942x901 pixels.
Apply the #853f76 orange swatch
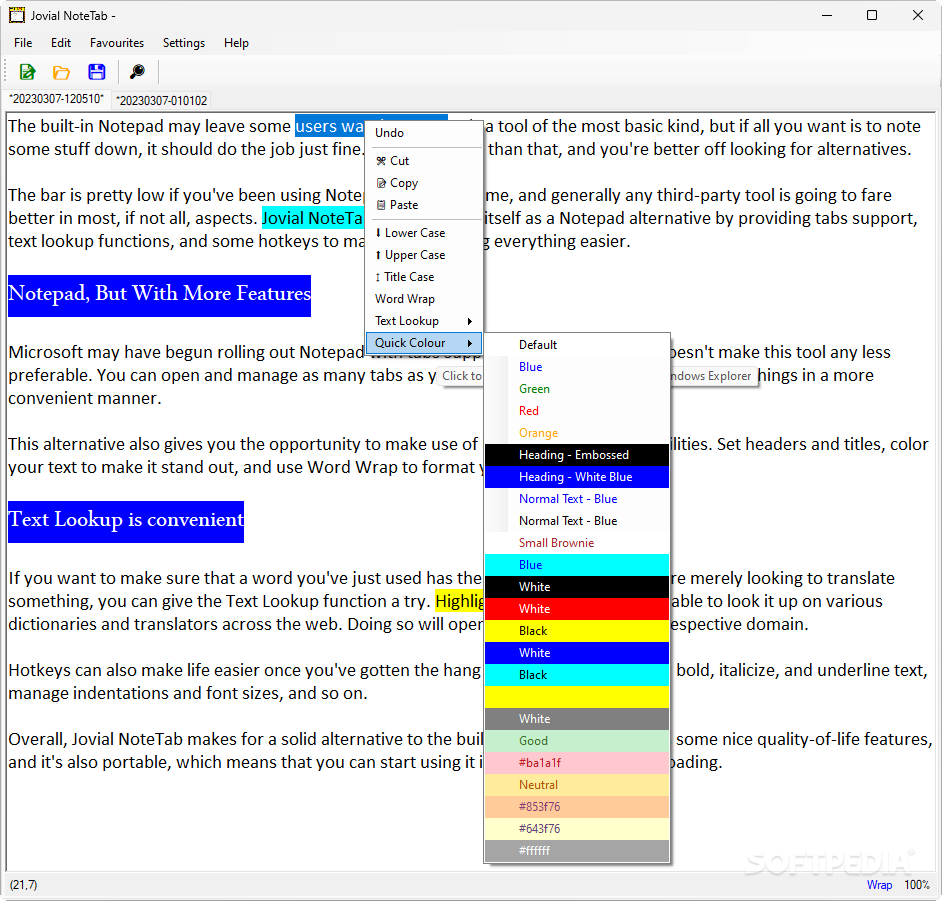[x=577, y=807]
